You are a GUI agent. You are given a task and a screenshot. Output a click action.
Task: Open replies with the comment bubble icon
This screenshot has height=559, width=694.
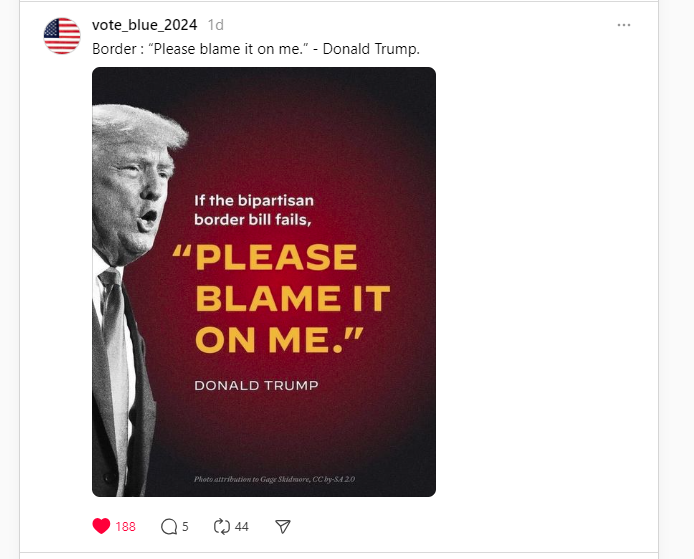pyautogui.click(x=169, y=526)
